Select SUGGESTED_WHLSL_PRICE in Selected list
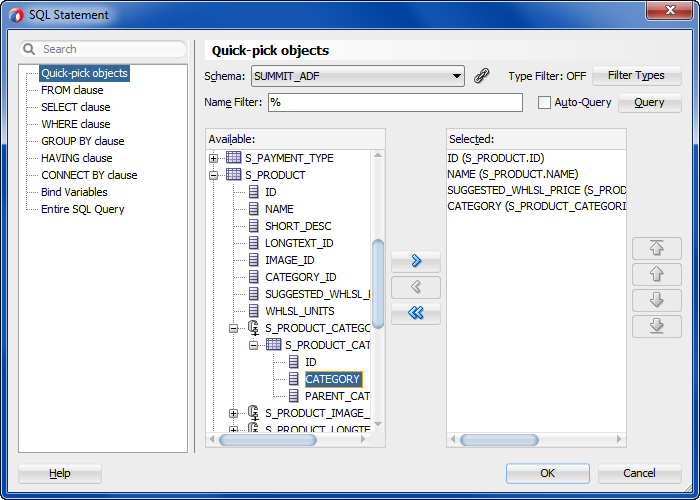 (536, 190)
